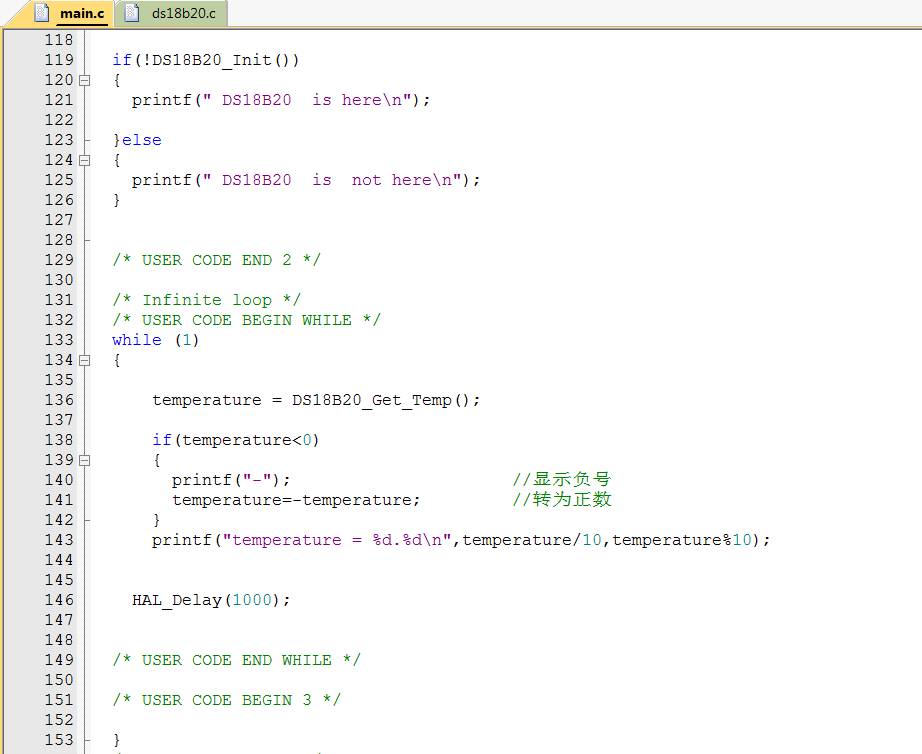Click the 转为正数 comment

point(562,499)
